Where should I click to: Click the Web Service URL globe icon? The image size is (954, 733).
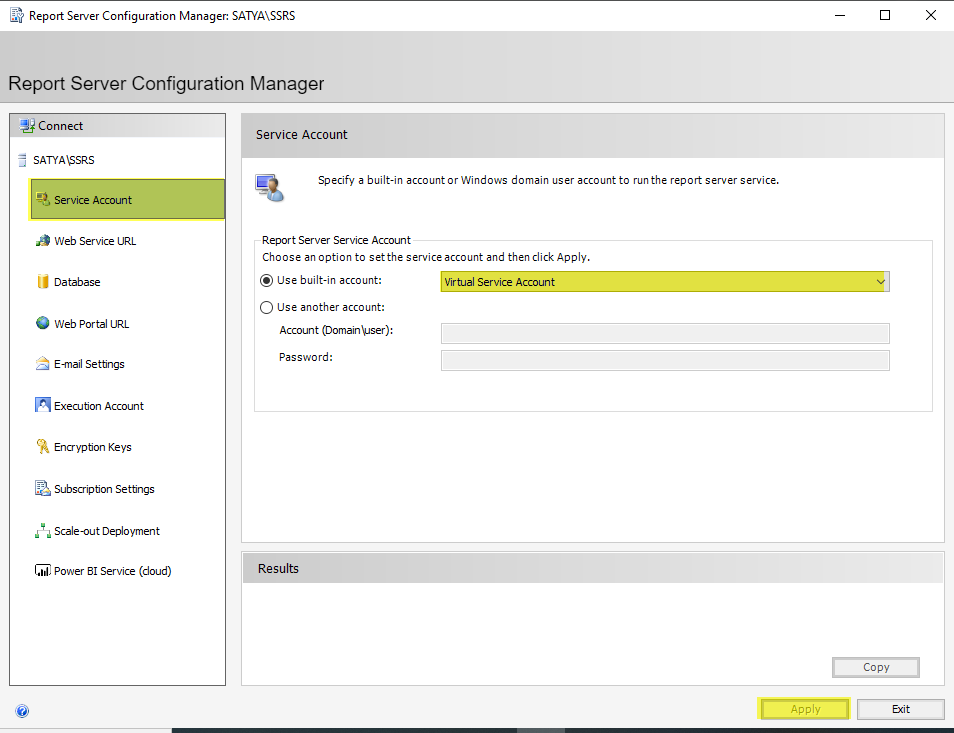[42, 241]
